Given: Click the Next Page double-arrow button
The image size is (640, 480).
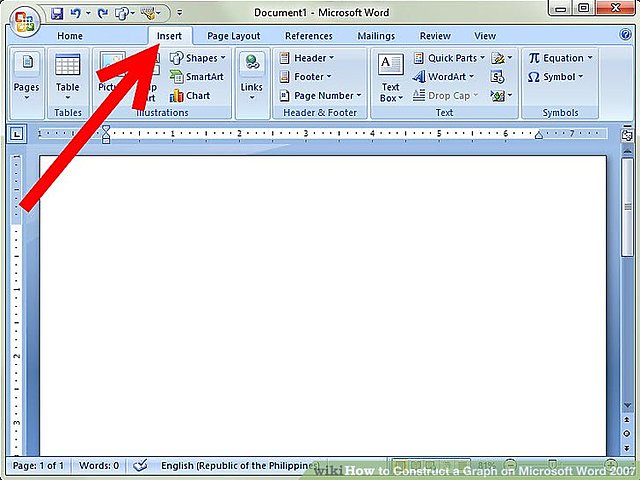Looking at the screenshot, I should (627, 448).
